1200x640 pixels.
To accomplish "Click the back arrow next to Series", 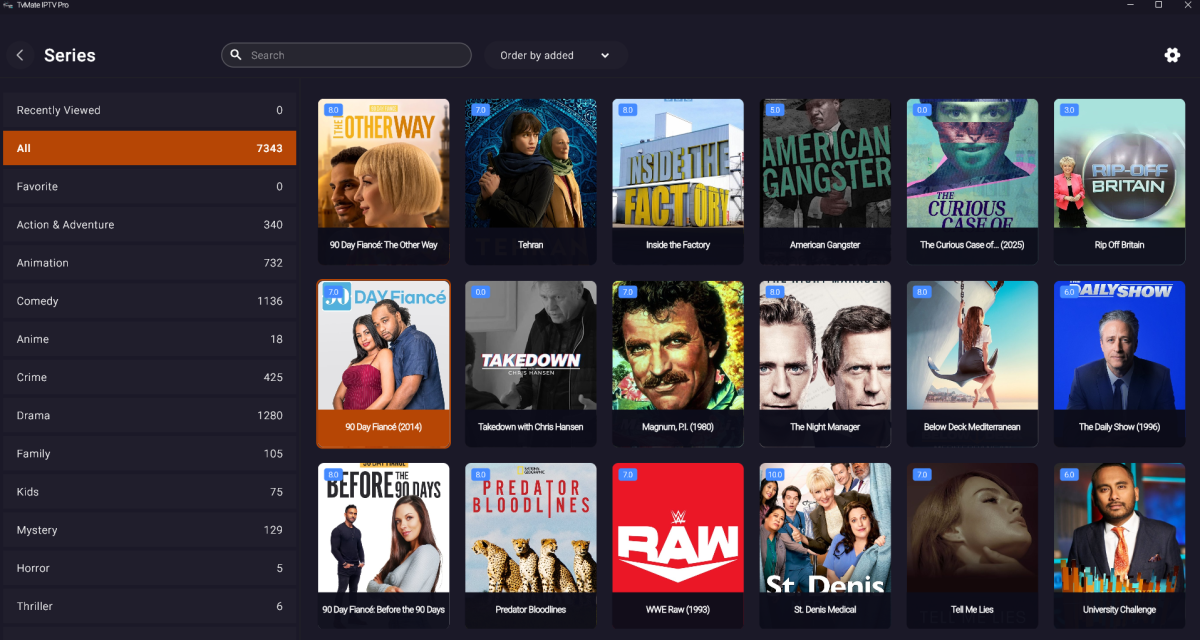I will click(x=20, y=55).
